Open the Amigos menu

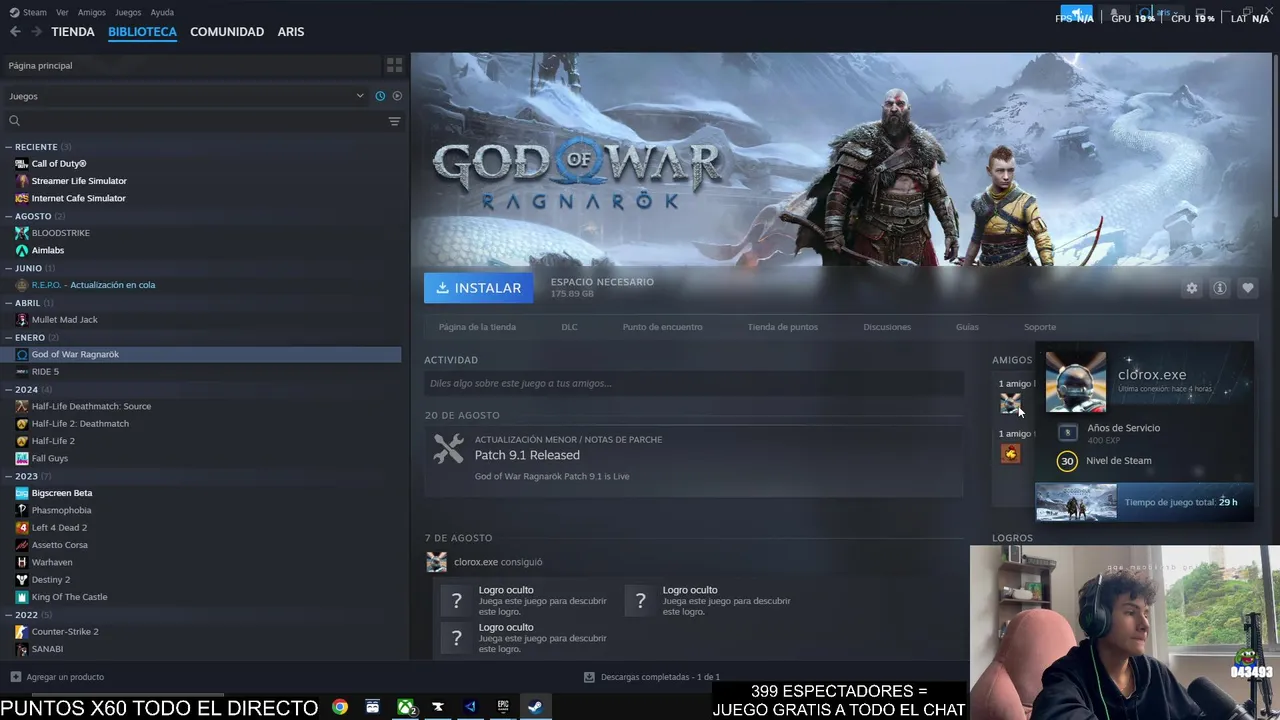tap(92, 12)
